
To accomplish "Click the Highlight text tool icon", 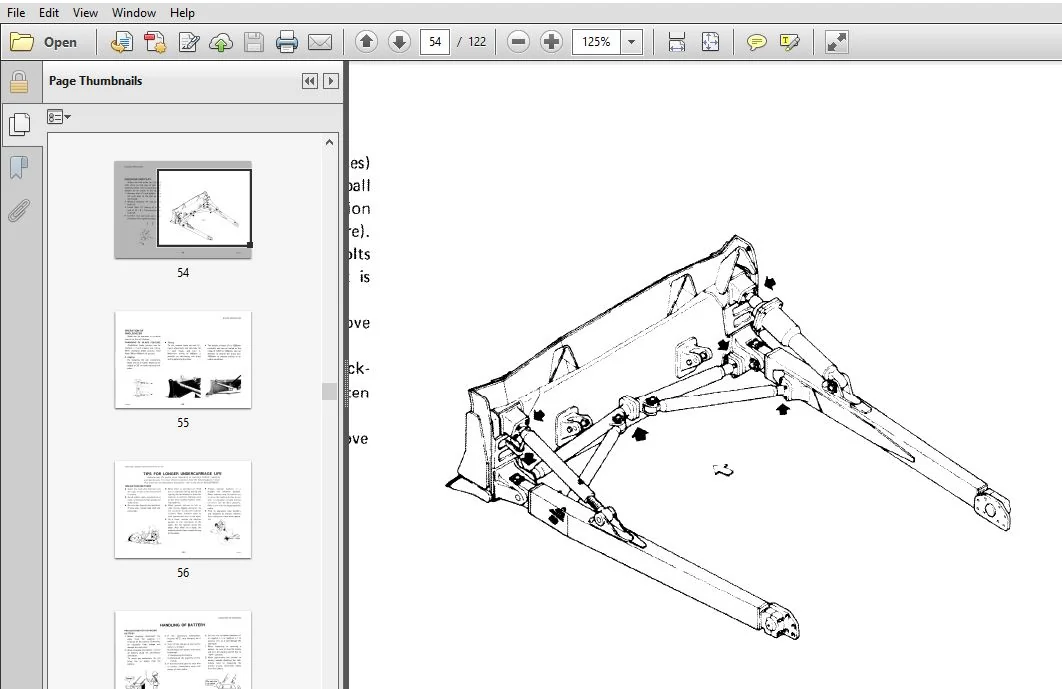I will coord(790,42).
